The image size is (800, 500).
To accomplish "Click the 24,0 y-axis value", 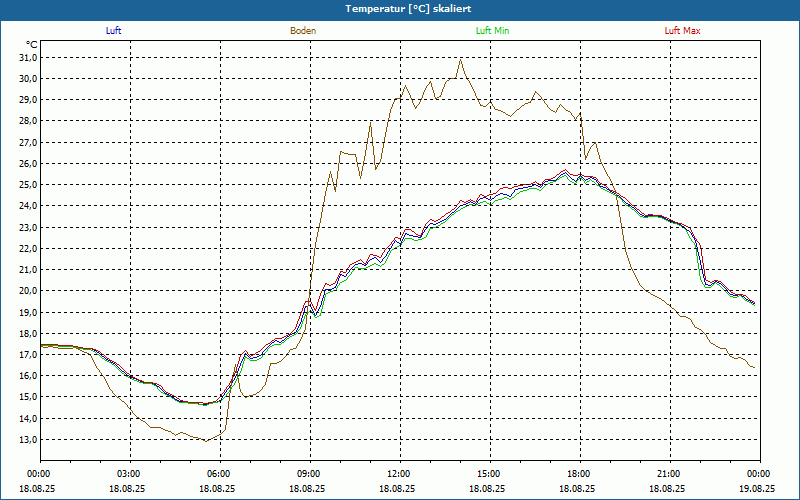I will [28, 206].
